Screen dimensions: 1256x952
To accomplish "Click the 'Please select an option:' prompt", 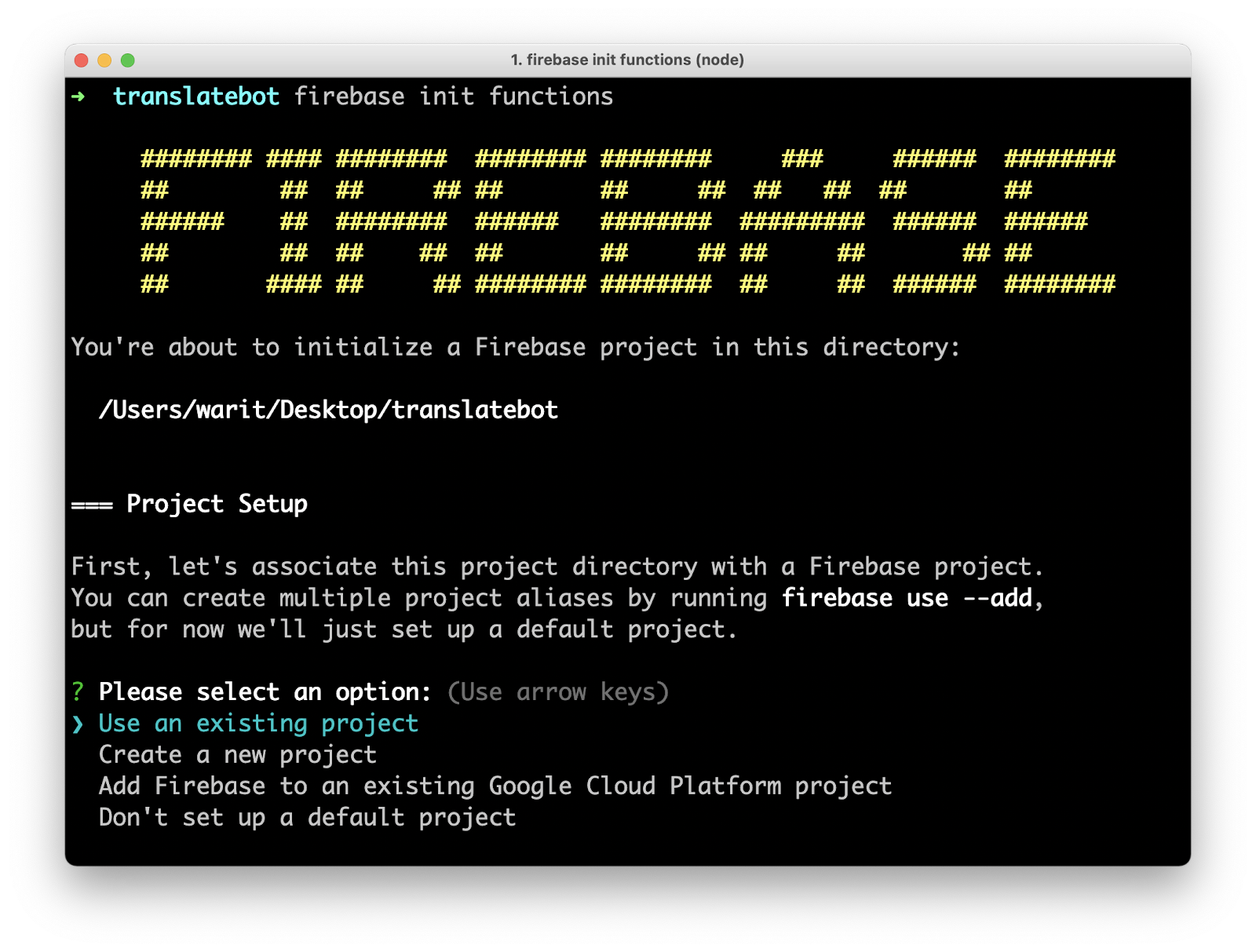I will pos(265,692).
